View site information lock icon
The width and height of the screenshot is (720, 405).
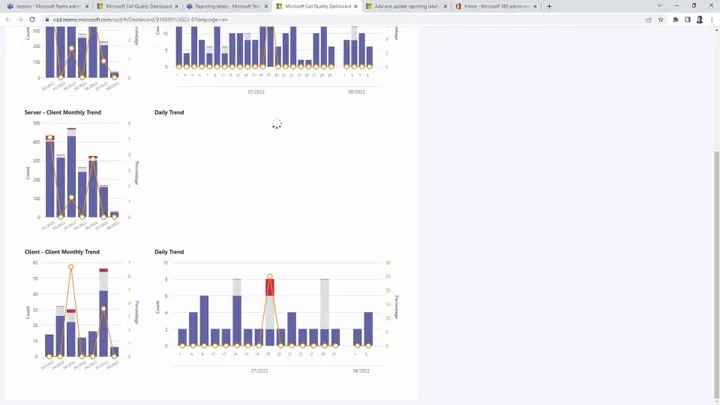click(x=47, y=20)
